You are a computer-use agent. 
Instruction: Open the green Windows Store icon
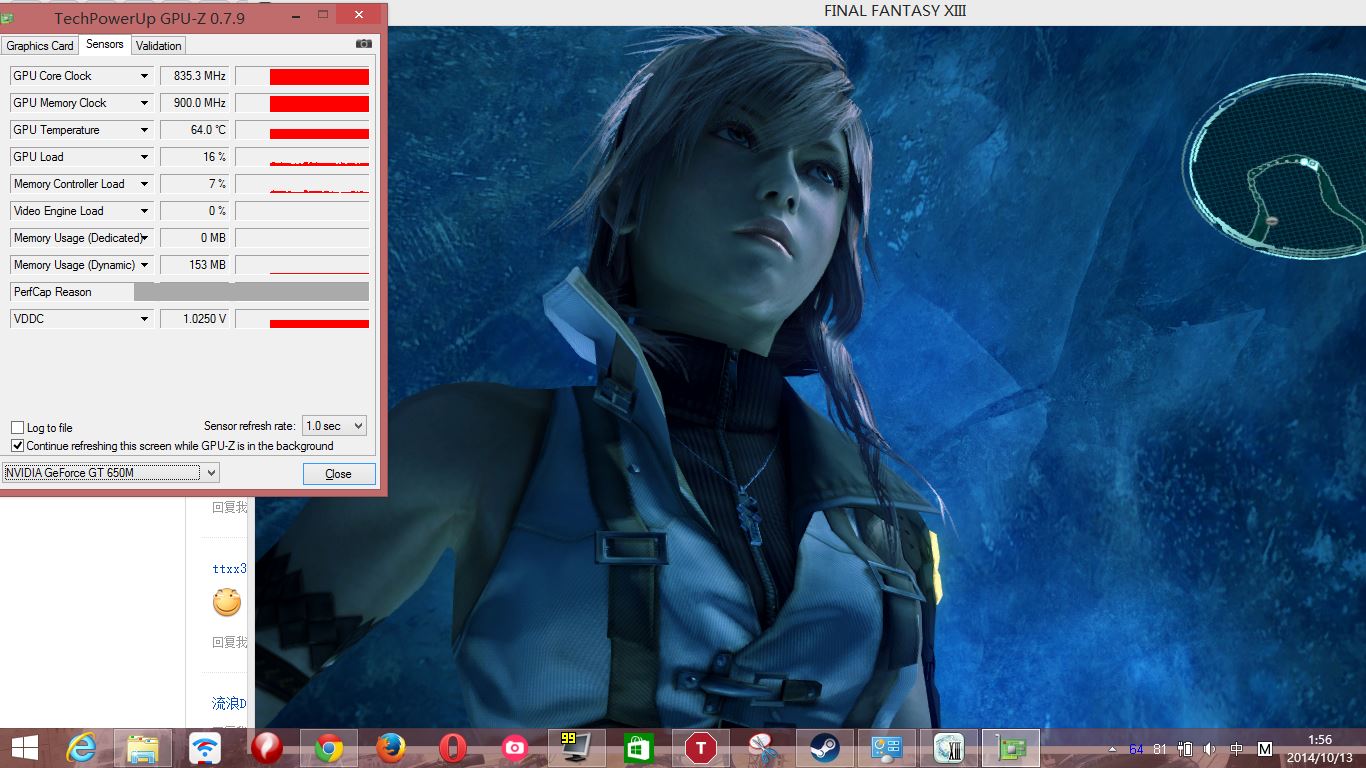point(639,748)
